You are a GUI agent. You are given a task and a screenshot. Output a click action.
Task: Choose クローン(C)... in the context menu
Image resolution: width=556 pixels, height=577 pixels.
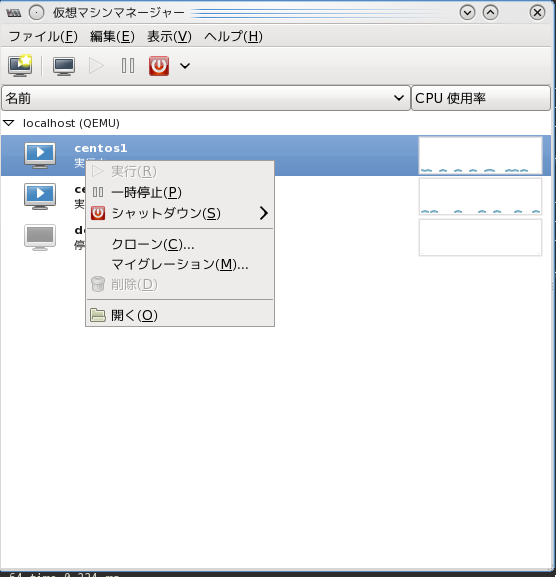180,244
